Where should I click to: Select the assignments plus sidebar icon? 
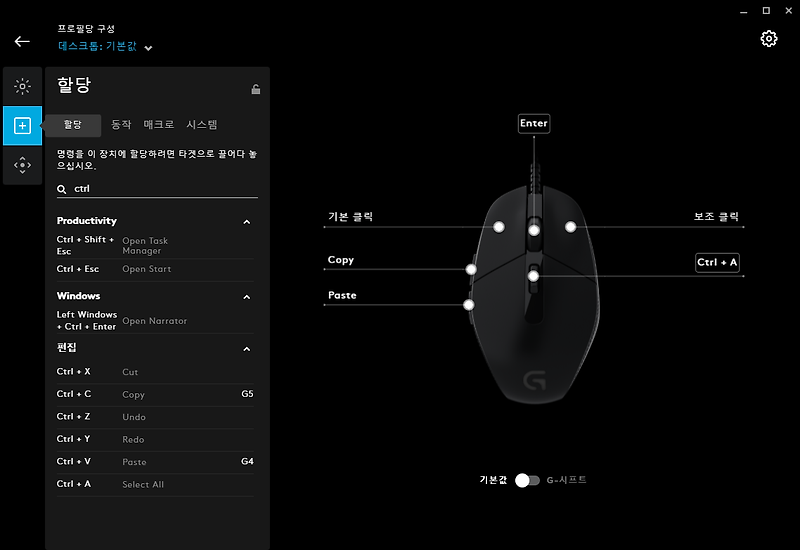22,126
